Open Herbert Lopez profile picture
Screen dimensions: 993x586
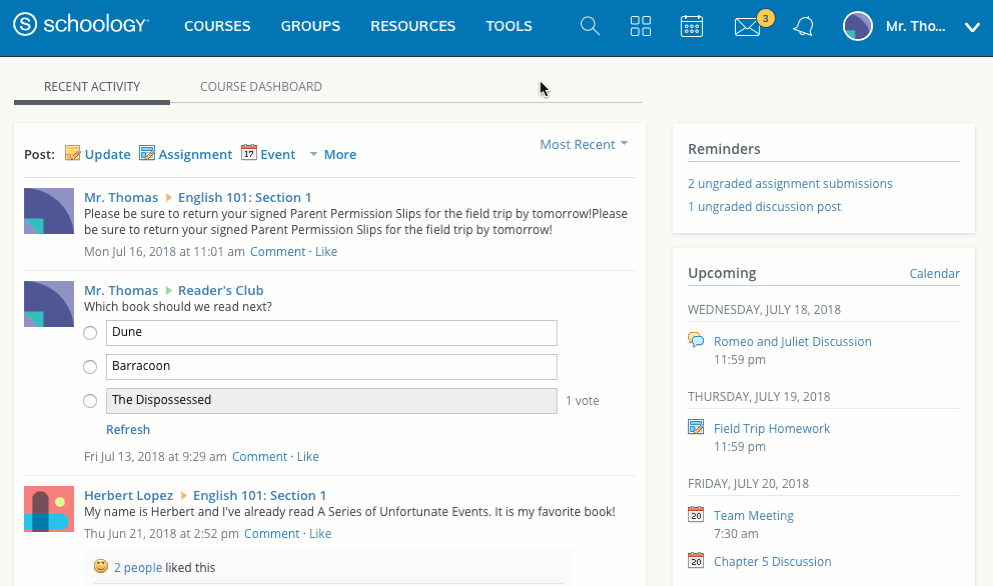pyautogui.click(x=49, y=510)
